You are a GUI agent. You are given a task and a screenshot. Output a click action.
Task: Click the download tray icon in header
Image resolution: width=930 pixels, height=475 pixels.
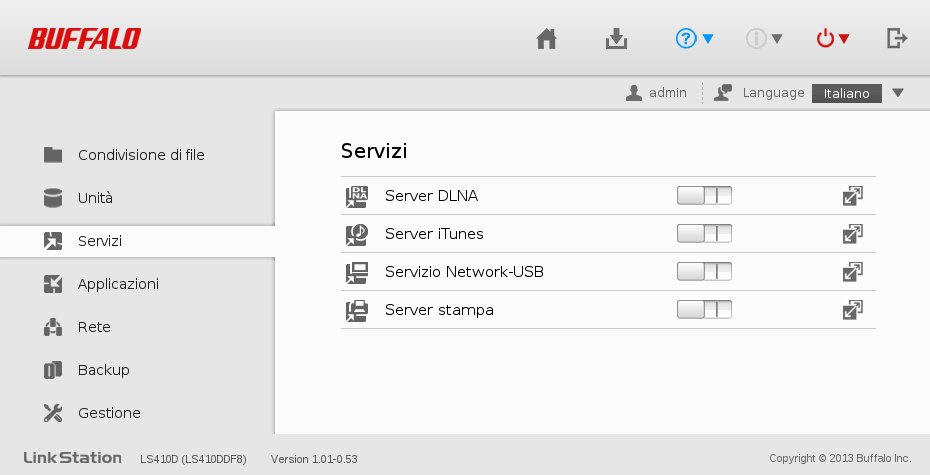[616, 39]
